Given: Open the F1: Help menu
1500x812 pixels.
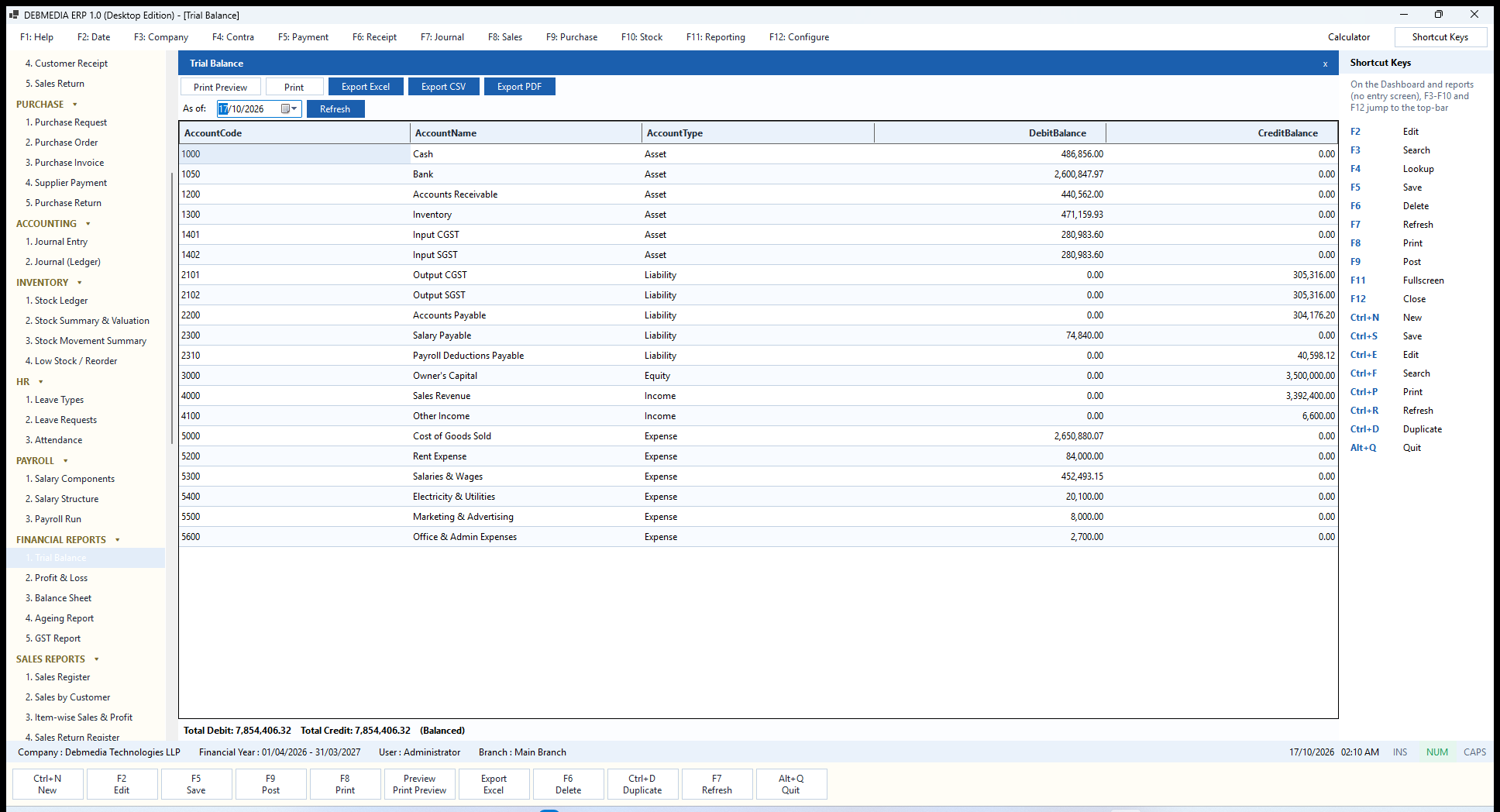Looking at the screenshot, I should click(x=37, y=37).
